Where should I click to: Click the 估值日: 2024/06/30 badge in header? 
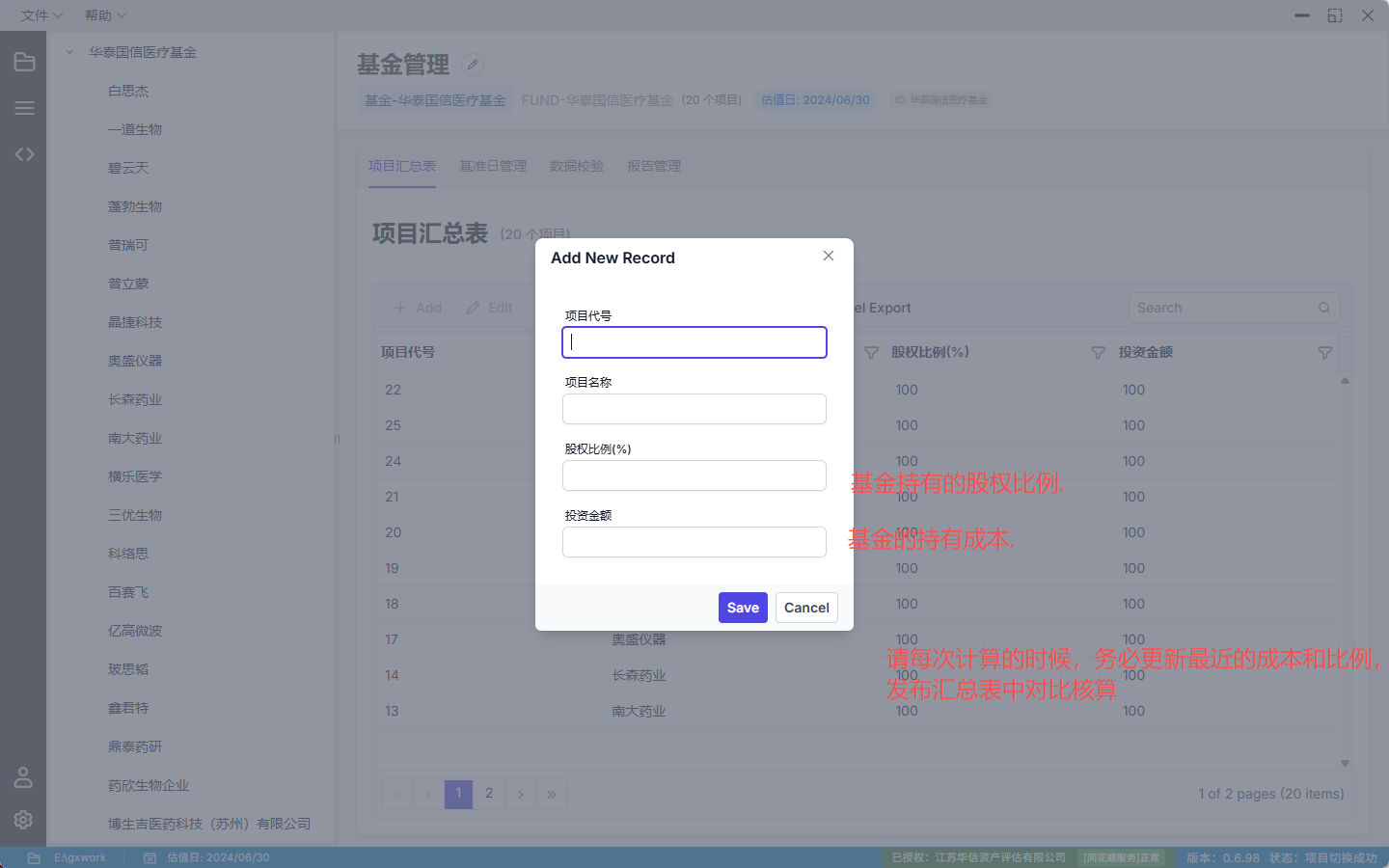[x=815, y=100]
